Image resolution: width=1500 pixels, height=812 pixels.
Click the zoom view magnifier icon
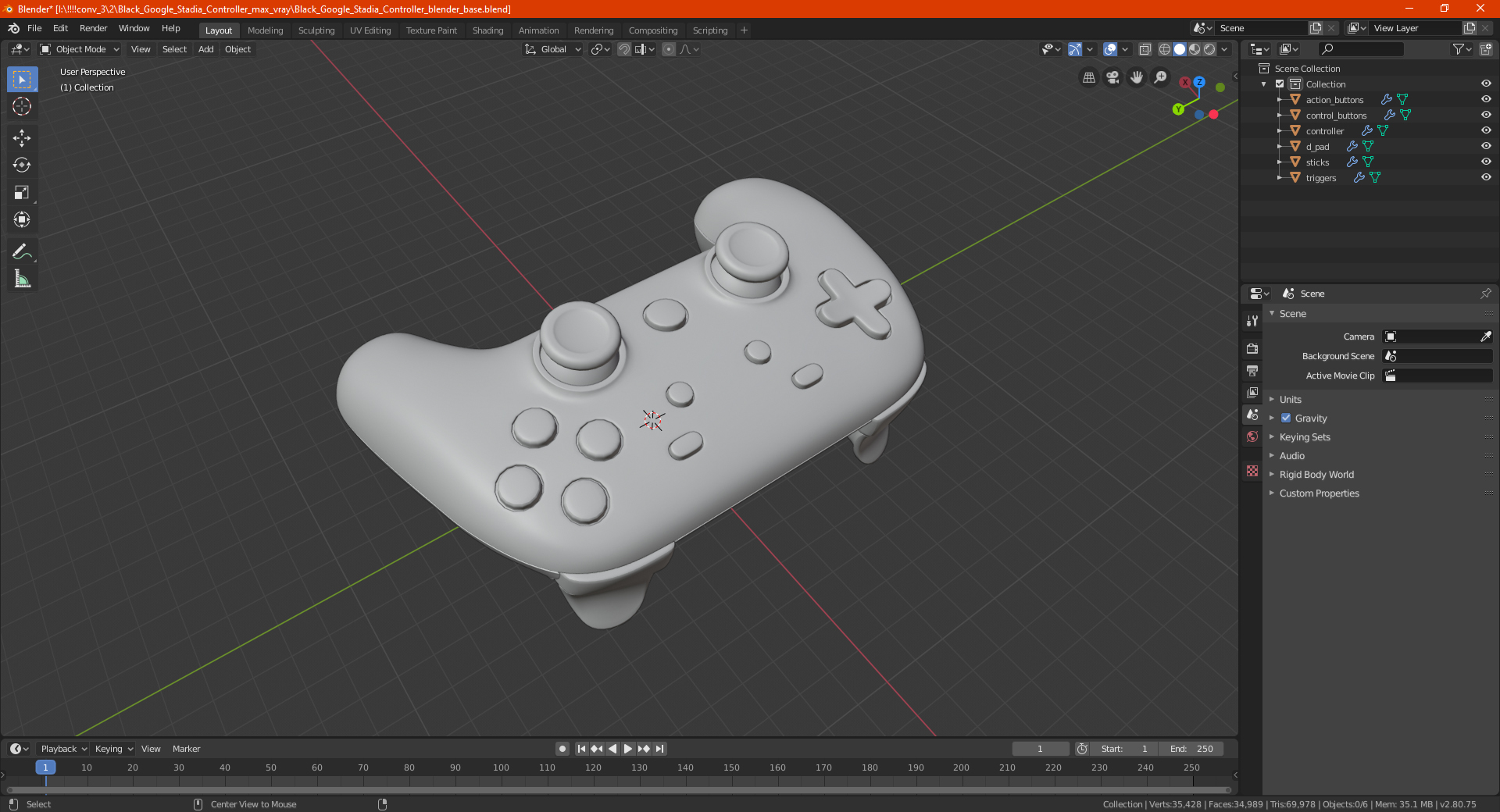pos(1161,77)
